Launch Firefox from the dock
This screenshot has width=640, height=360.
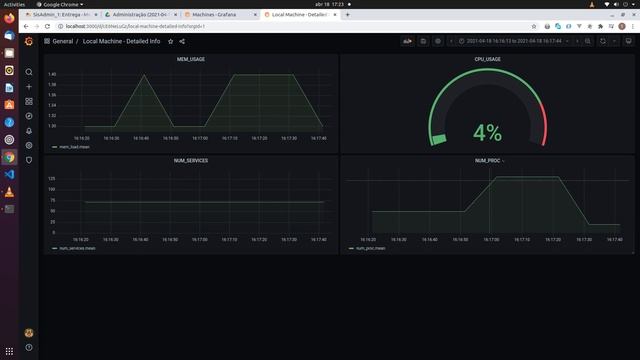[9, 18]
